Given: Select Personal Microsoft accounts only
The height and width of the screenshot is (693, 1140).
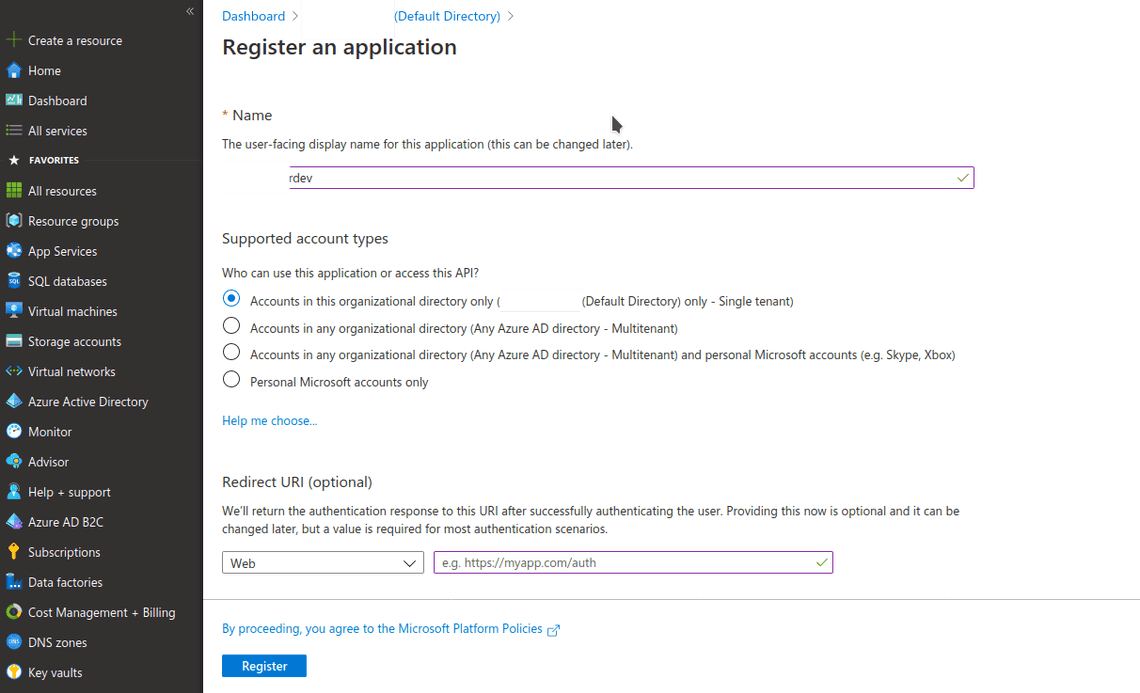Looking at the screenshot, I should click(x=231, y=381).
